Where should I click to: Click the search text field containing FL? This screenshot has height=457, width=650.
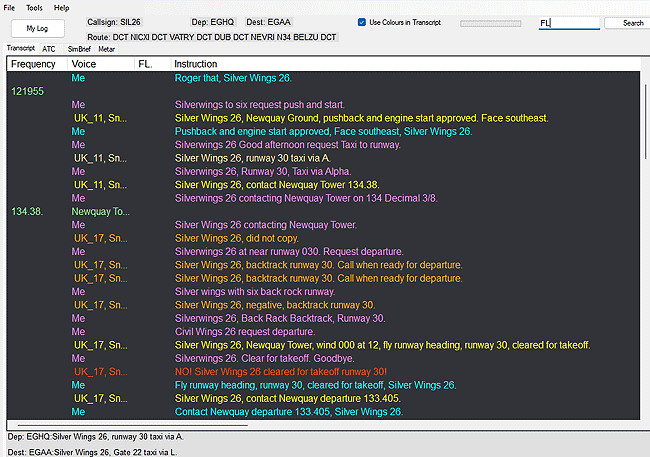point(569,22)
